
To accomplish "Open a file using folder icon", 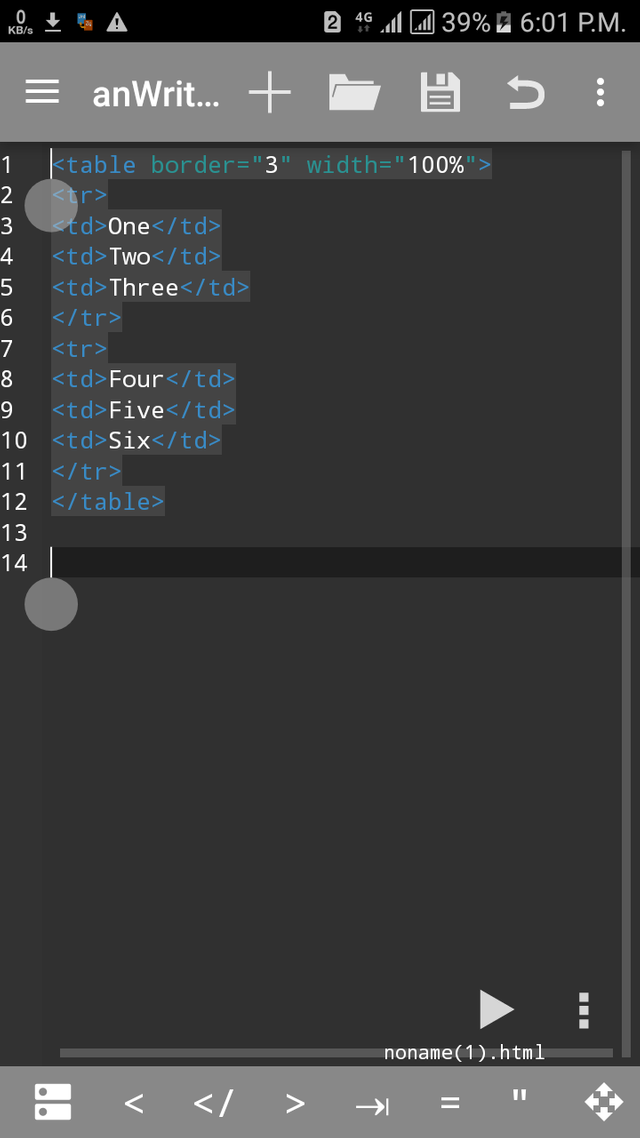I will 354,93.
